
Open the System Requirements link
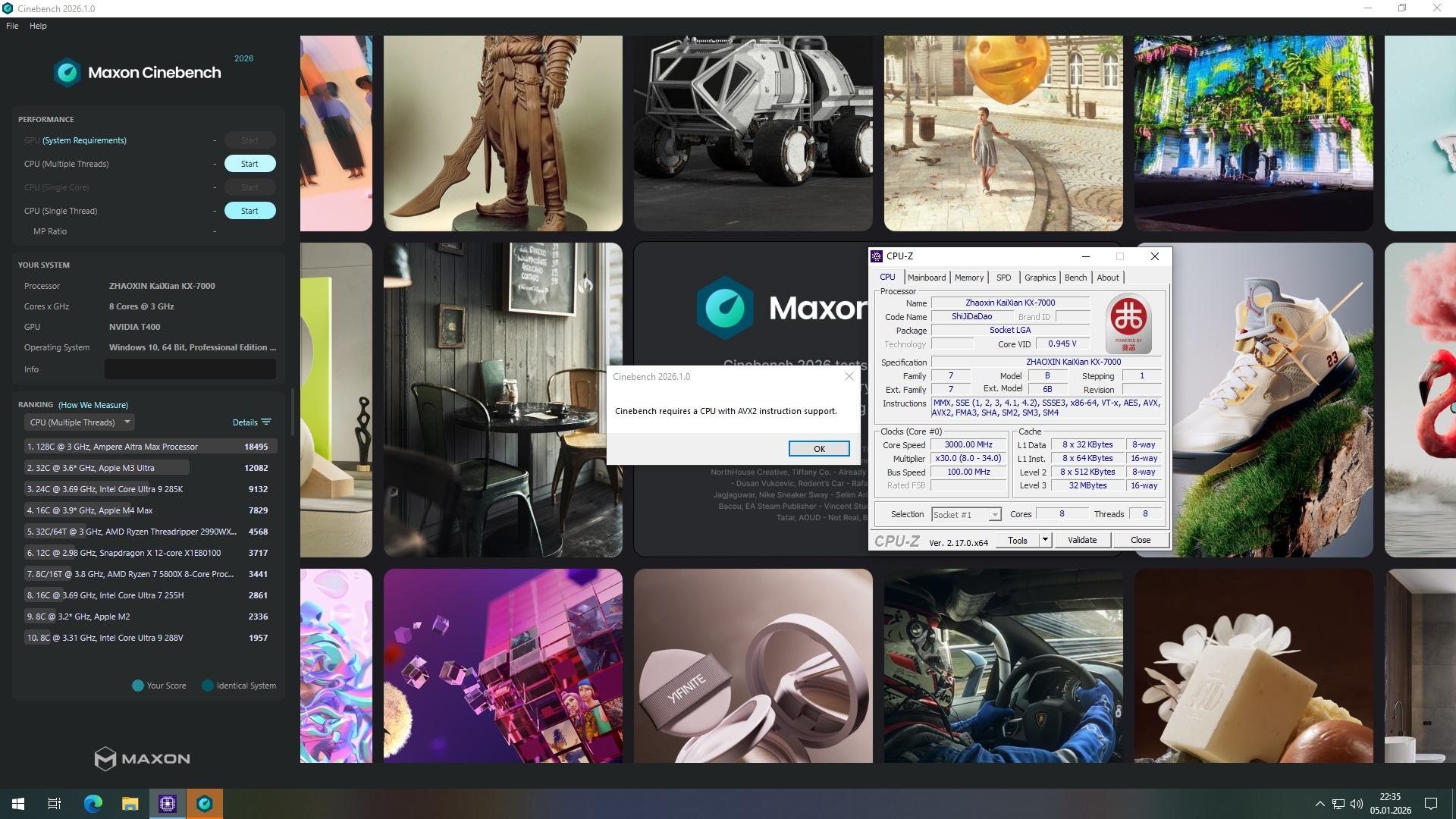[x=84, y=140]
